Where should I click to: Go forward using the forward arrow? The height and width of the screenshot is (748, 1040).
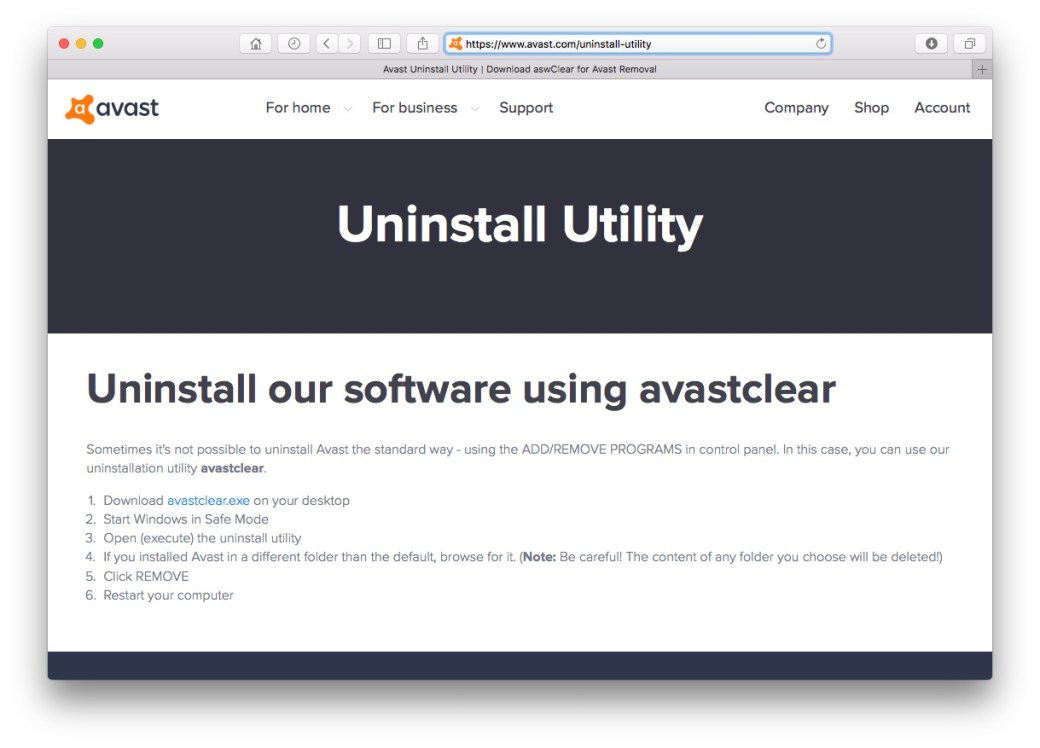pos(349,43)
